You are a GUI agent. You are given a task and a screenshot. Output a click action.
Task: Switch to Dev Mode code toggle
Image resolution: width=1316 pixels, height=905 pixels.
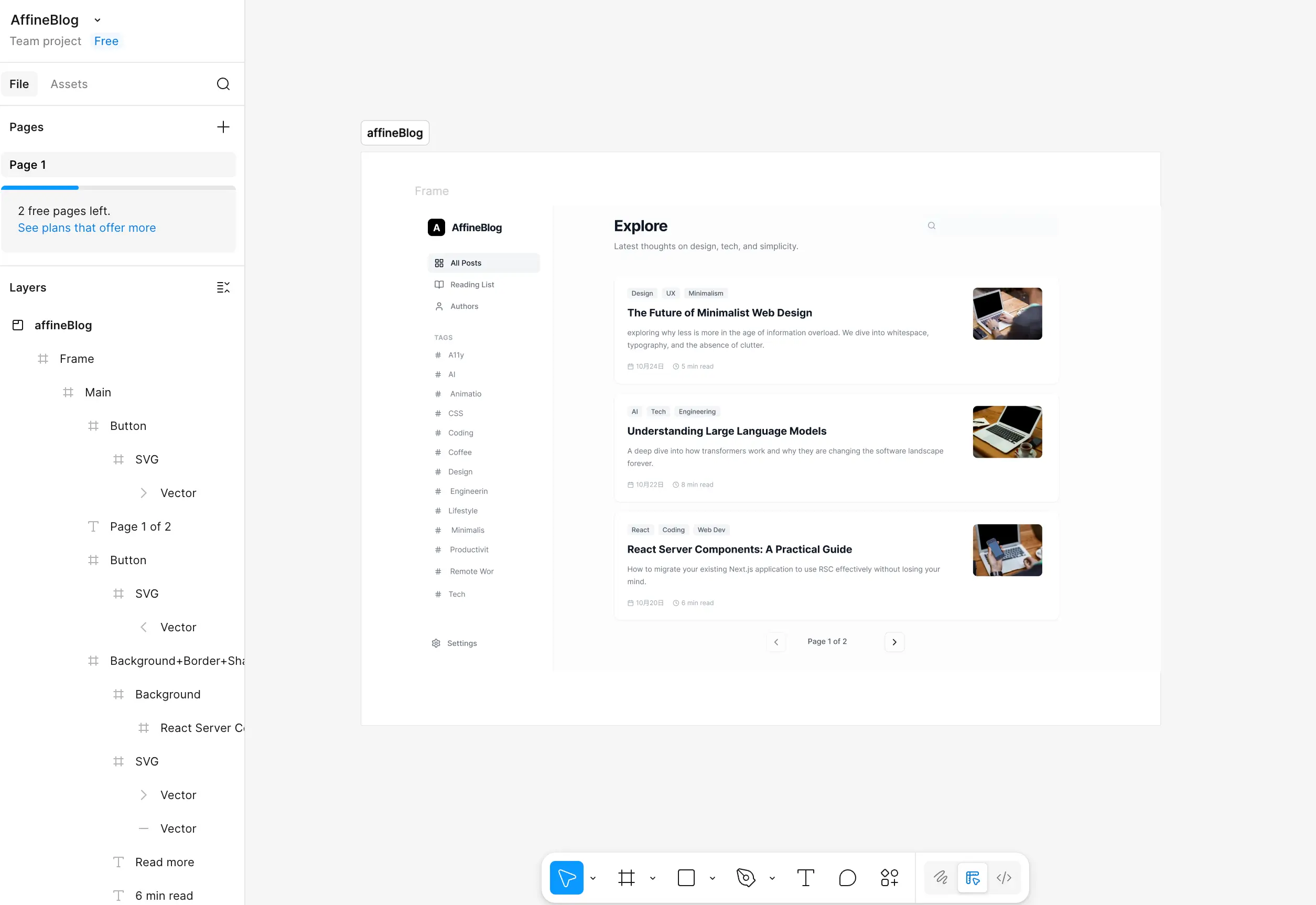tap(1004, 878)
